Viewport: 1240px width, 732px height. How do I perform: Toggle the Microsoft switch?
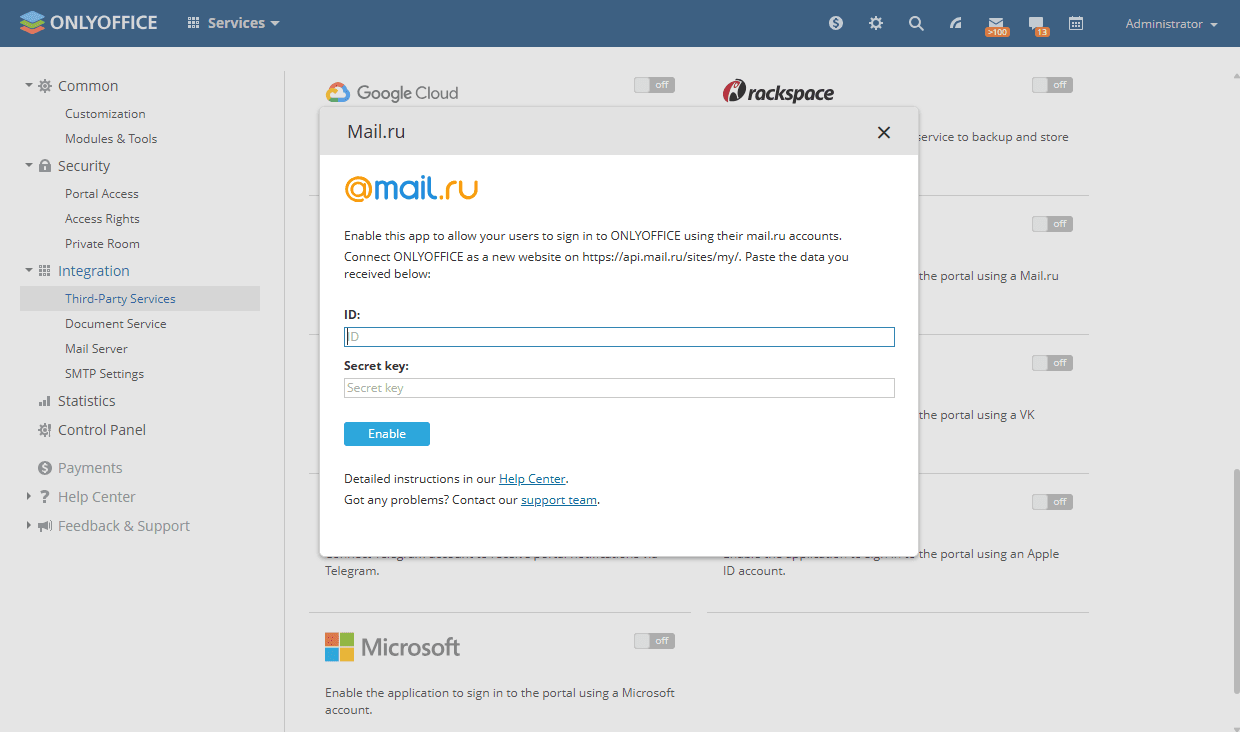click(654, 641)
